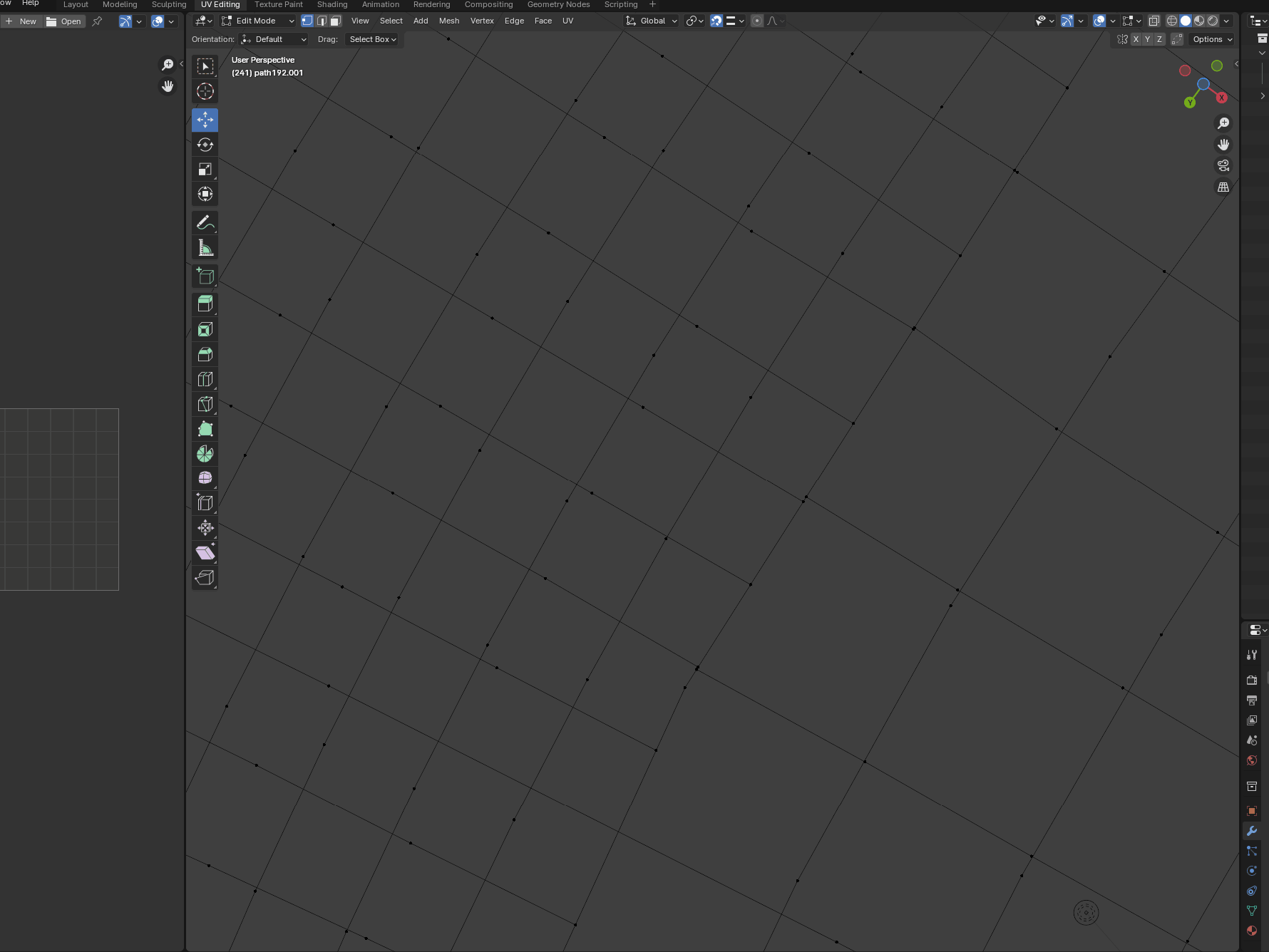The height and width of the screenshot is (952, 1269).
Task: Open the Edit Mode dropdown
Action: pos(257,21)
